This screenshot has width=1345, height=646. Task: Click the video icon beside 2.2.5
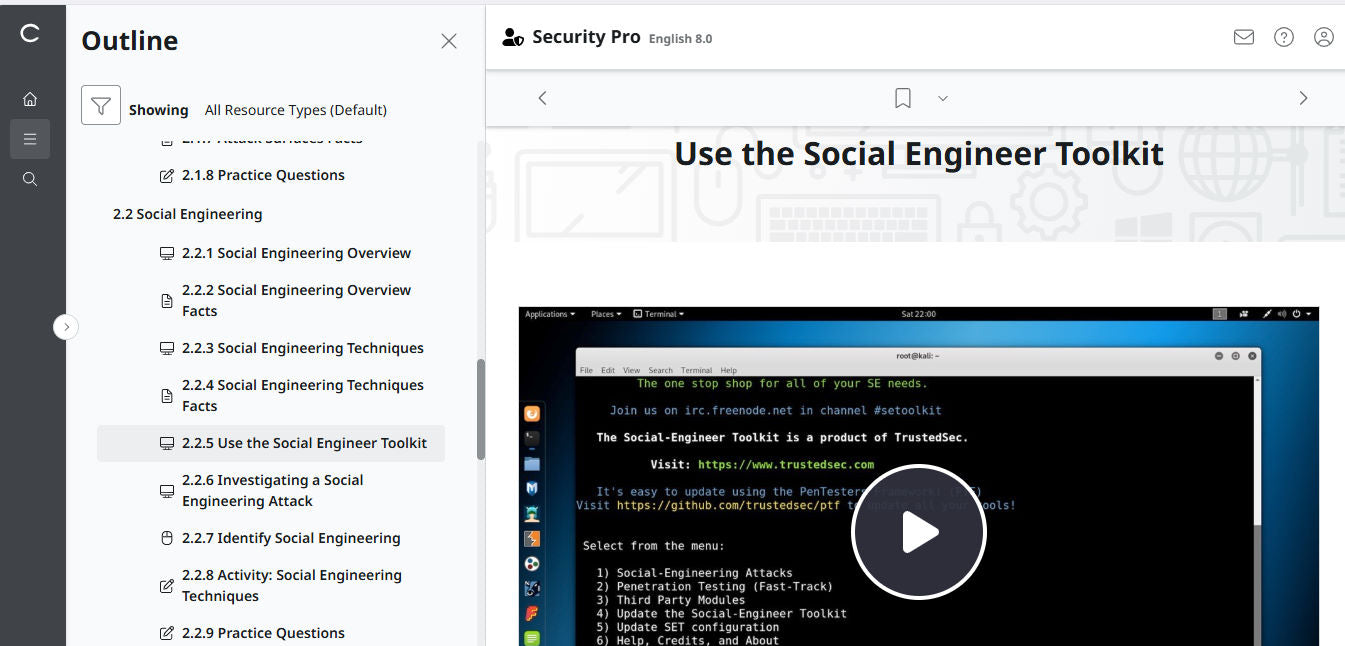166,443
